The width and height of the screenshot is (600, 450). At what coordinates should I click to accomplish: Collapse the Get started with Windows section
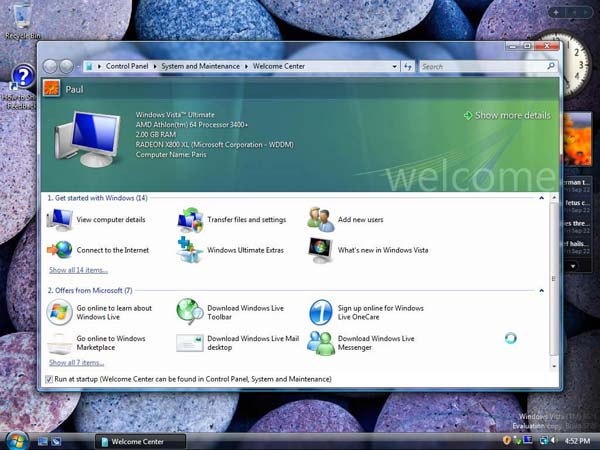coord(542,198)
